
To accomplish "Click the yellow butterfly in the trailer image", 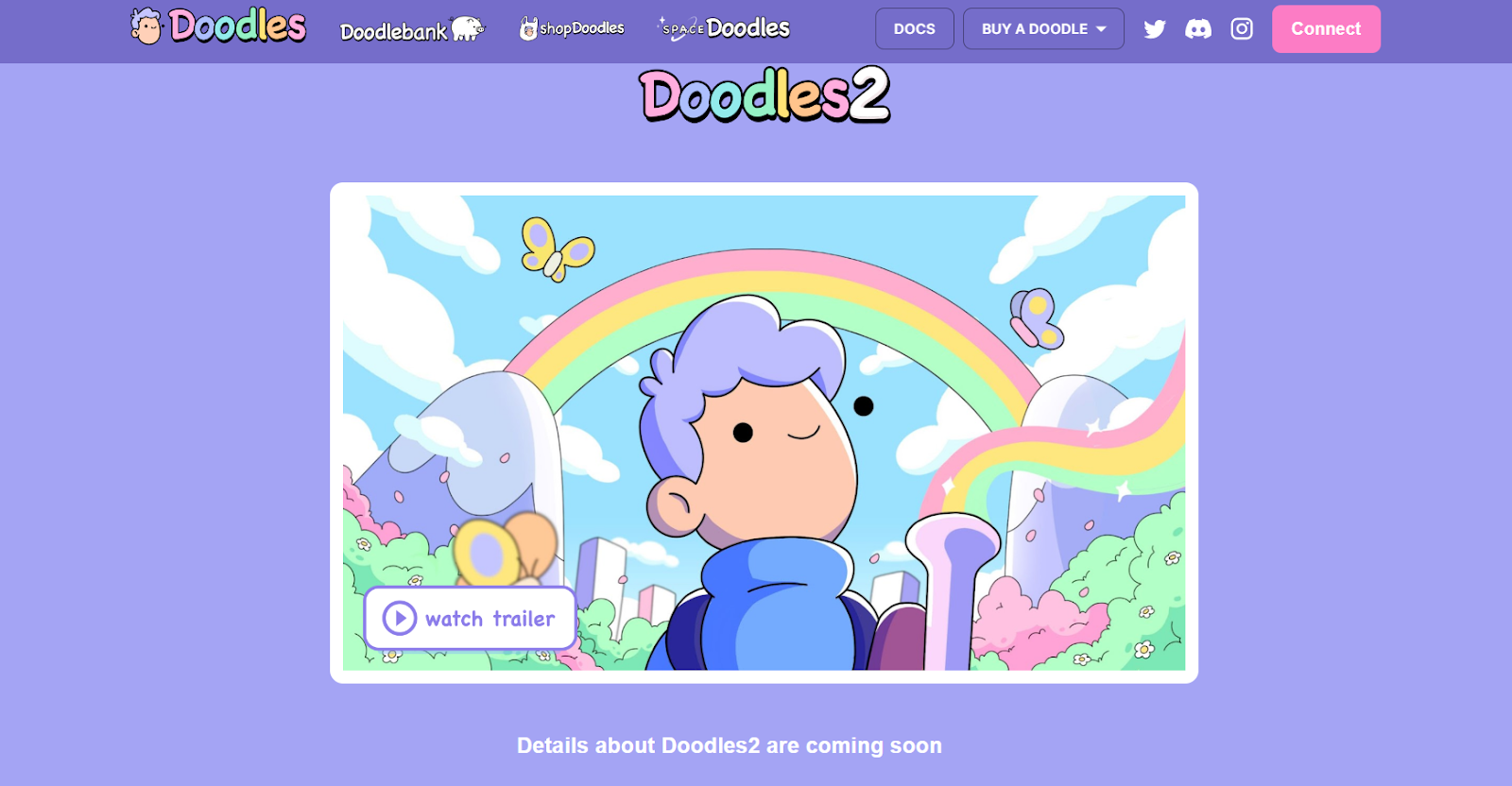I will click(x=557, y=248).
